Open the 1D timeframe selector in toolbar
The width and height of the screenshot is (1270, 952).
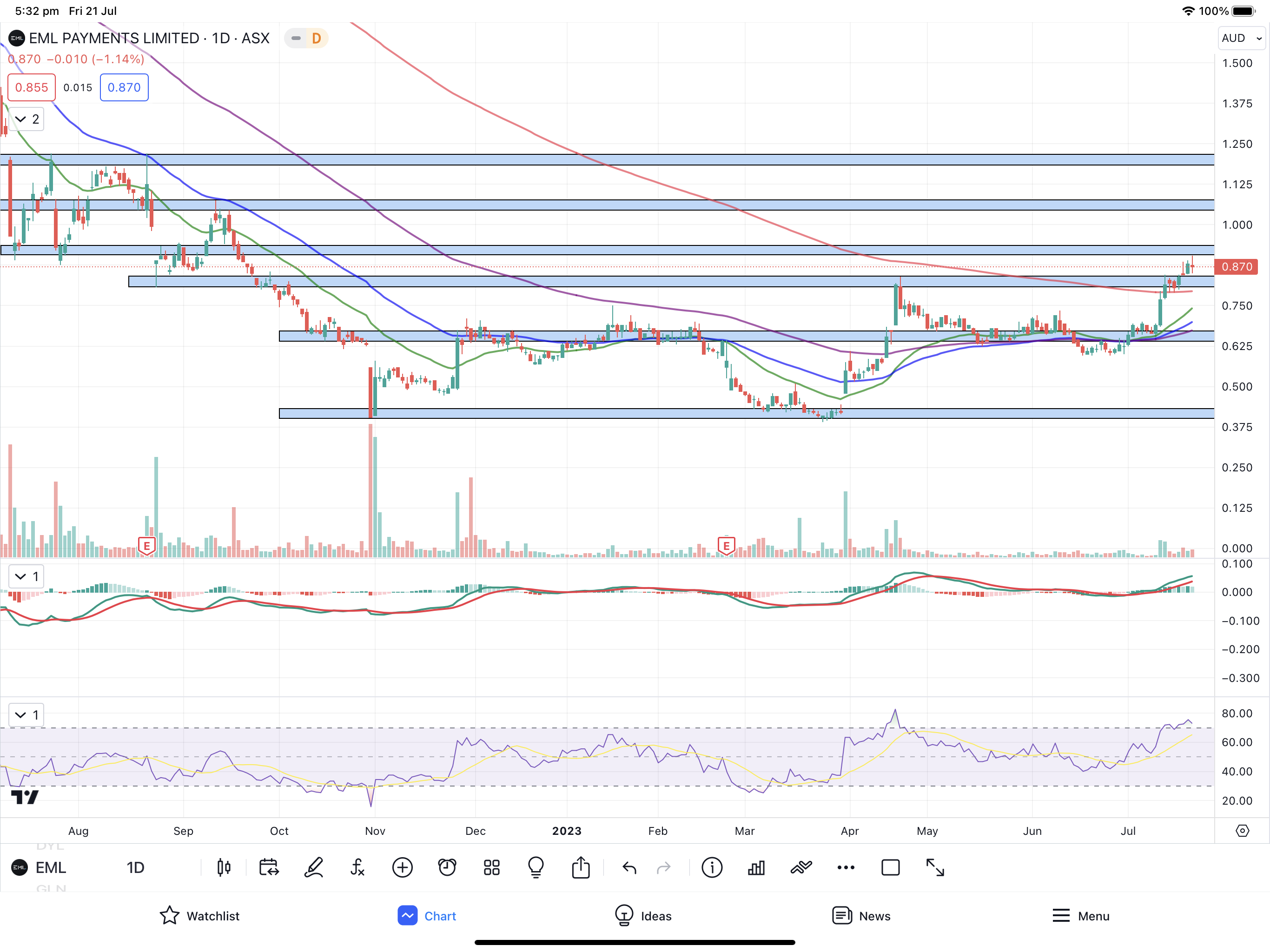(x=135, y=867)
